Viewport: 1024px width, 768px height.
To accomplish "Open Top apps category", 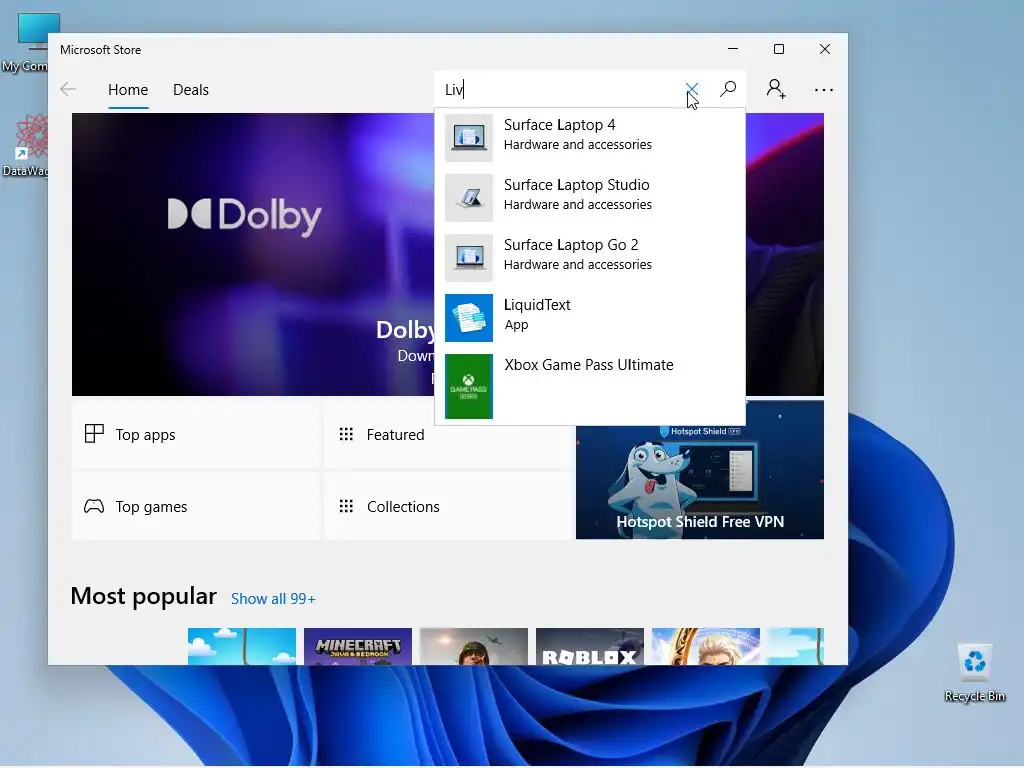I will [196, 434].
